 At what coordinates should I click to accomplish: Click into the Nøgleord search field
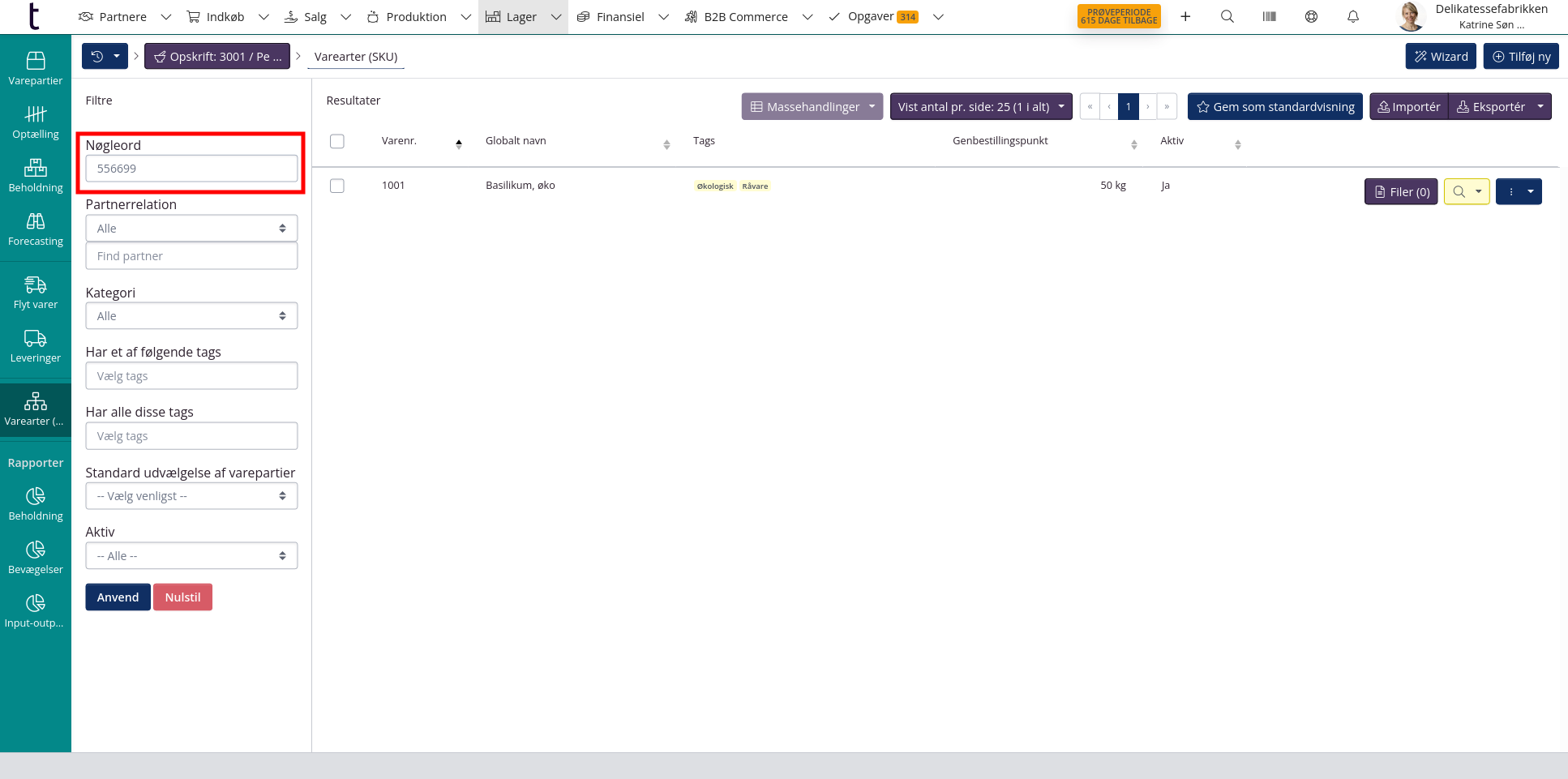coord(191,169)
